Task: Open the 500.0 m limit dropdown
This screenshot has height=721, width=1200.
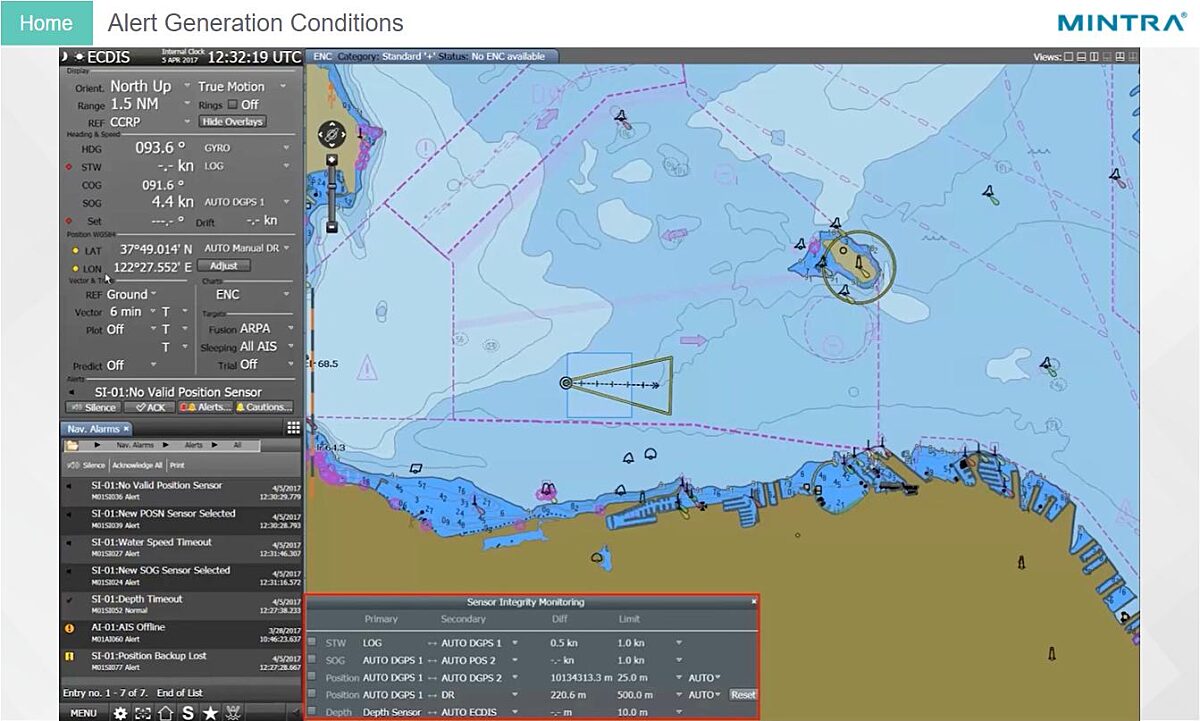Action: (678, 694)
